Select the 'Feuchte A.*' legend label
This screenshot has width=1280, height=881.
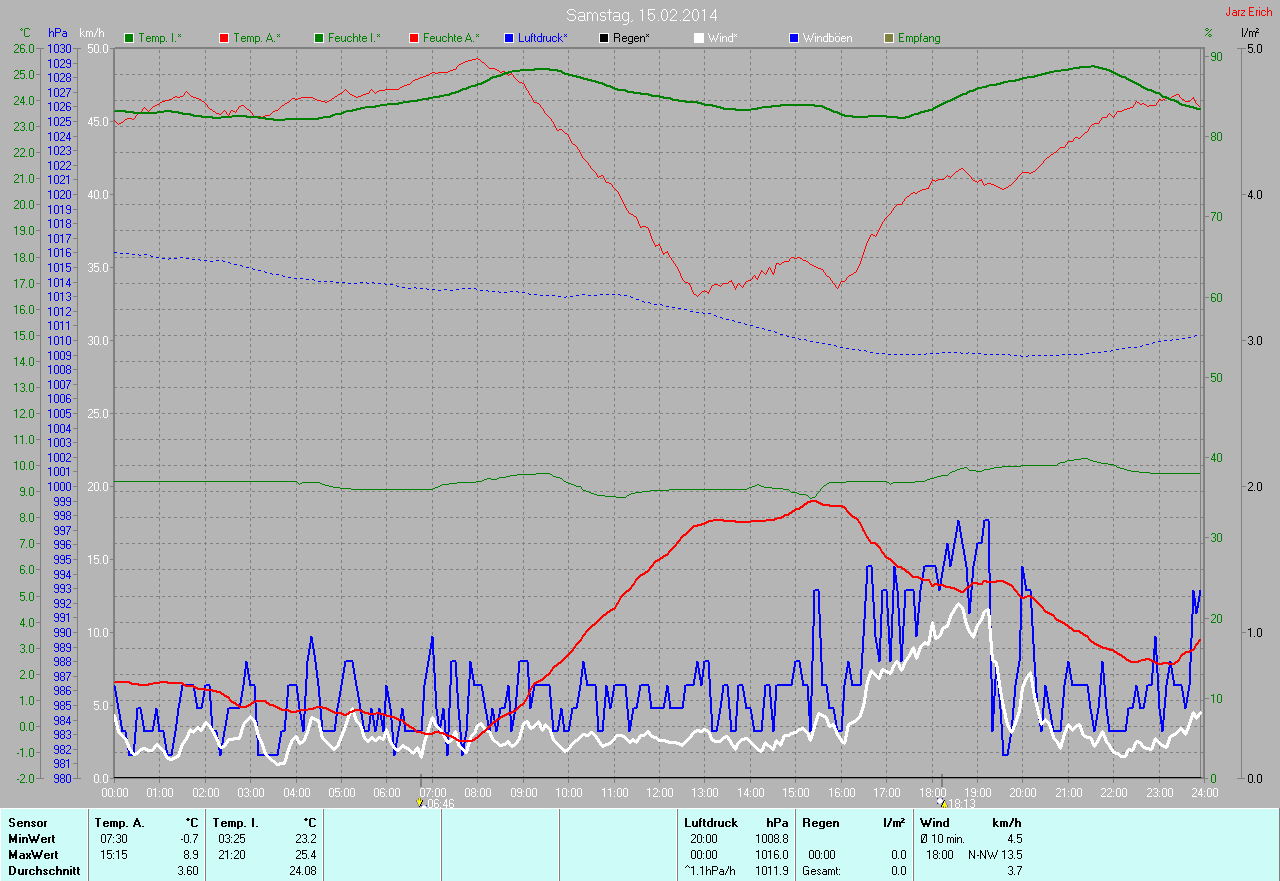coord(451,38)
